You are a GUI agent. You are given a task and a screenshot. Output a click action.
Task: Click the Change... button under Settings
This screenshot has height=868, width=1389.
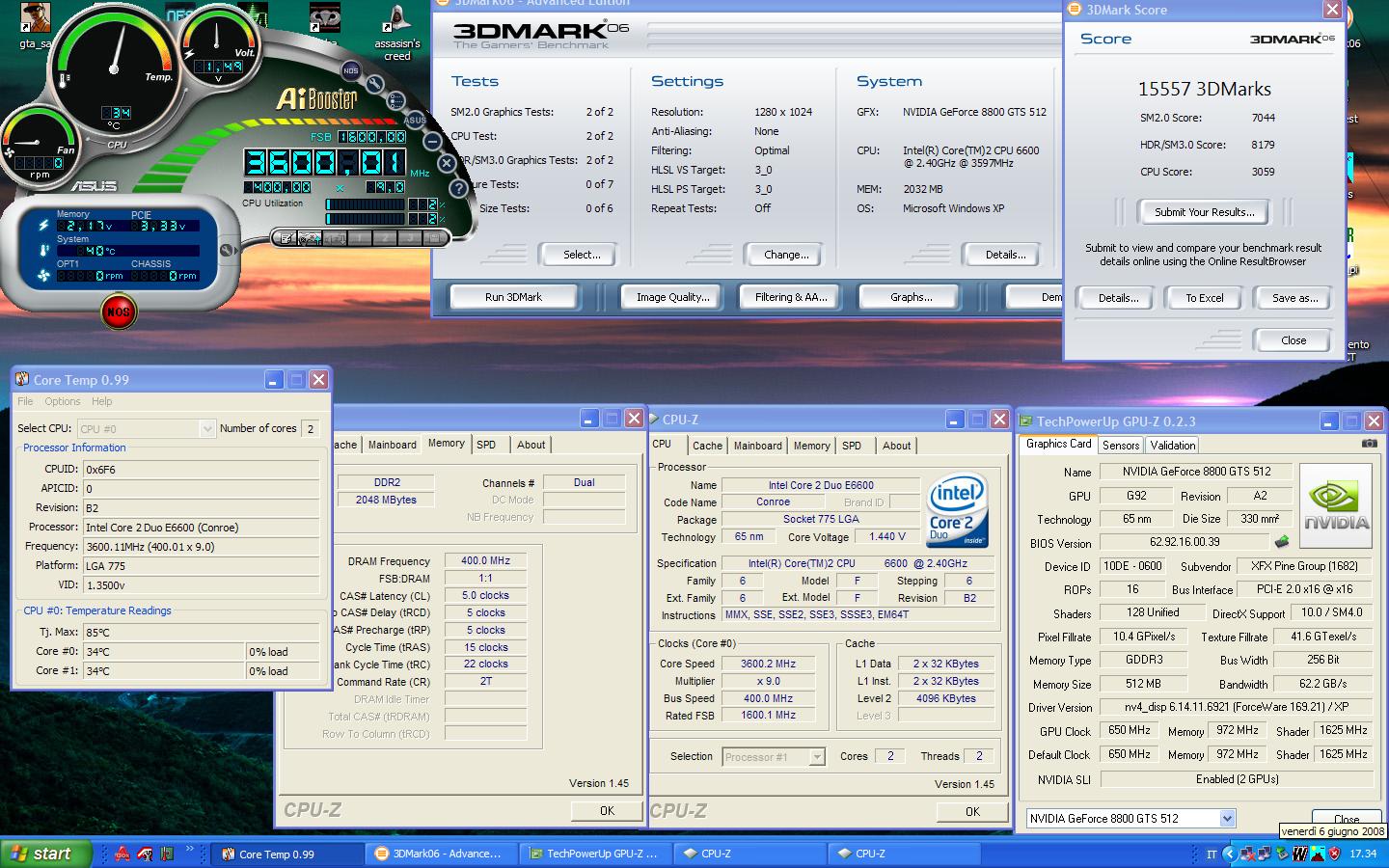click(x=786, y=255)
